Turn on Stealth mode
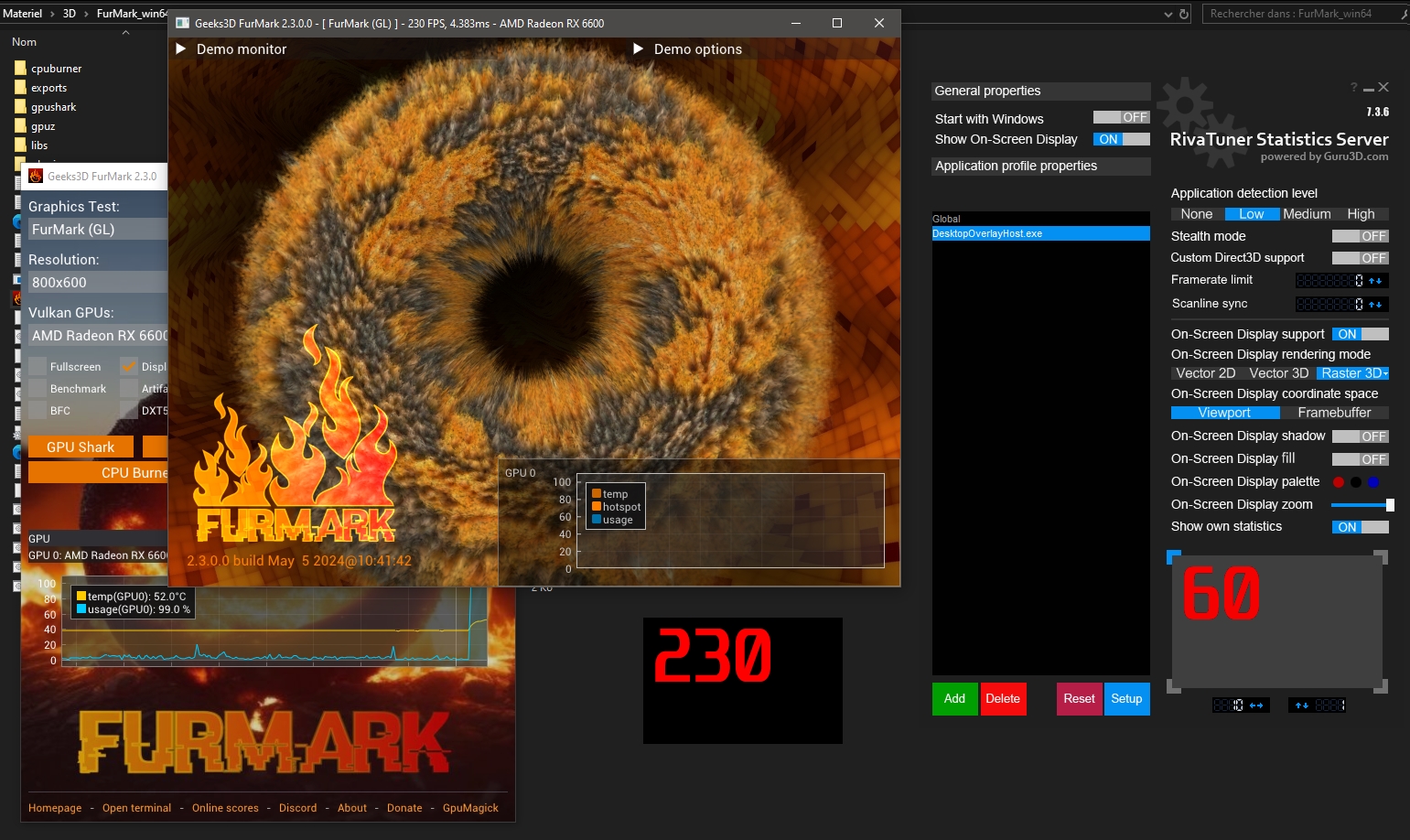 tap(1360, 236)
